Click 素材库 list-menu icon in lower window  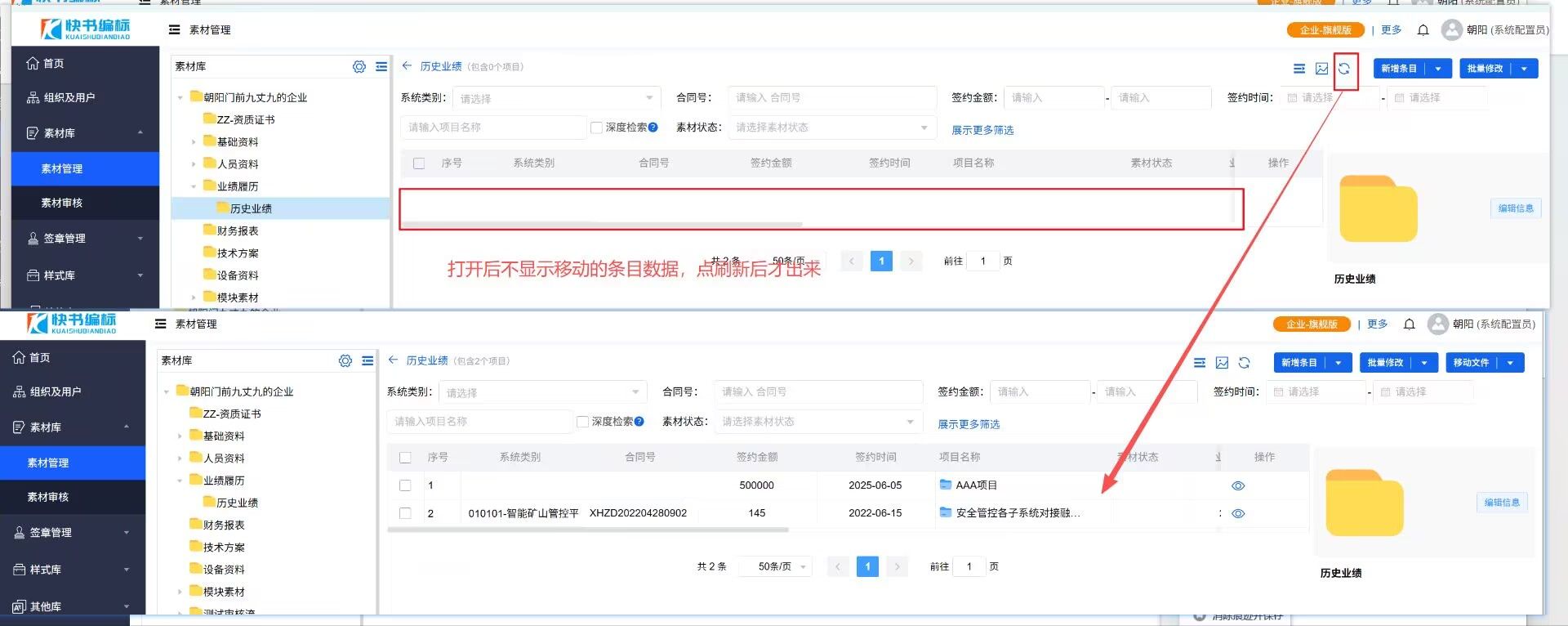coord(367,361)
